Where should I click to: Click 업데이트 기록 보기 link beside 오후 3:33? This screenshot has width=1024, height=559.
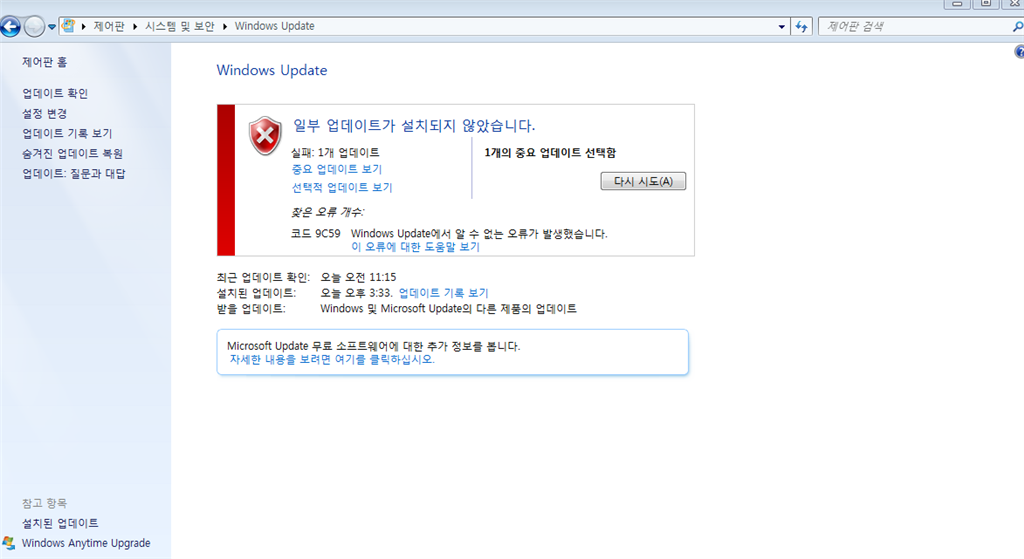pos(443,293)
